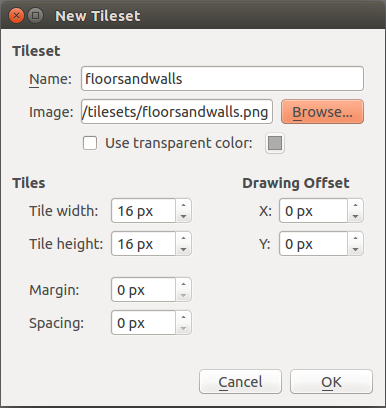Enable the Use transparent color checkbox
Viewport: 386px width, 408px height.
[x=90, y=143]
